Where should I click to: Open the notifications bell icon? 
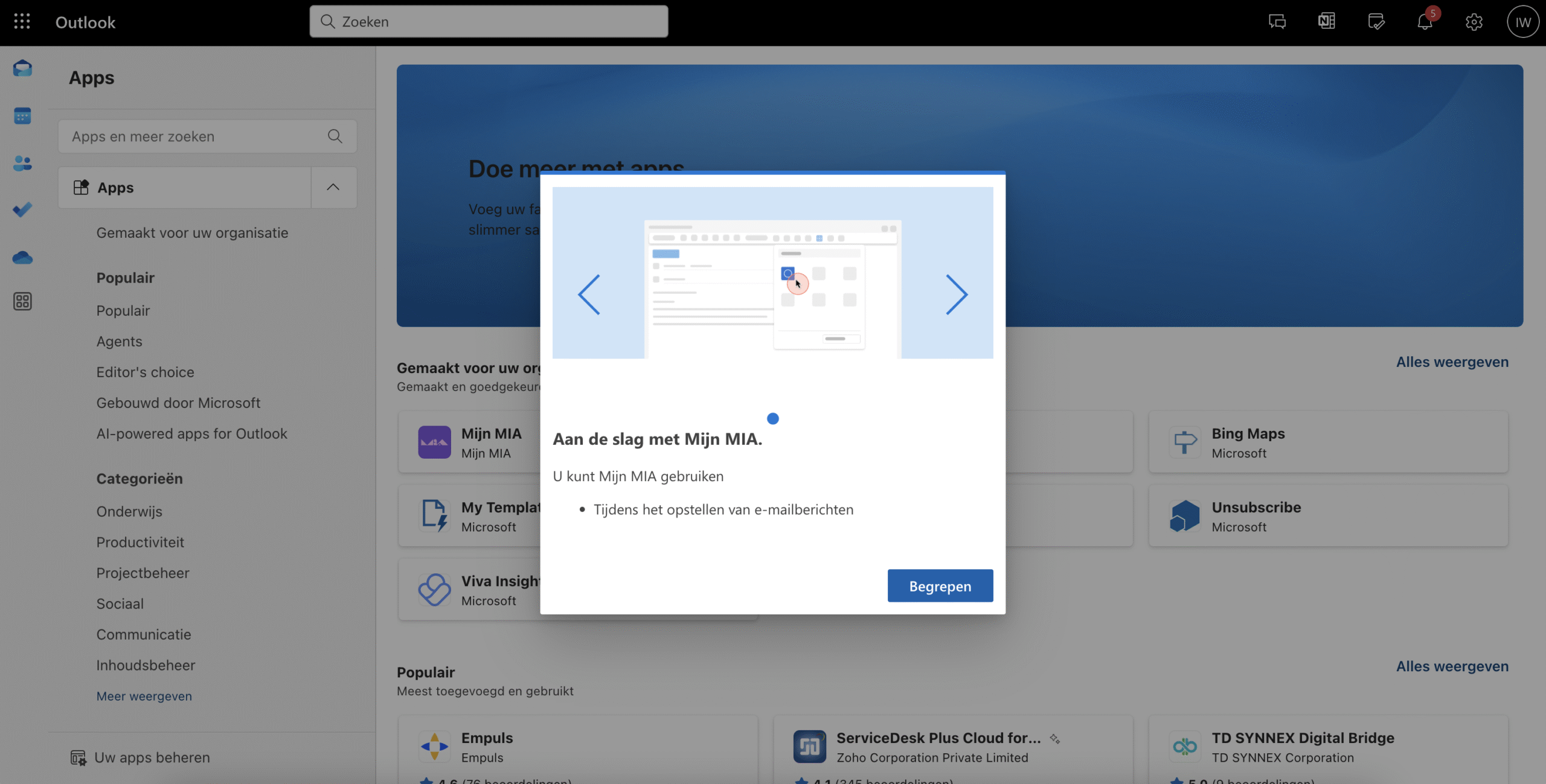point(1425,22)
